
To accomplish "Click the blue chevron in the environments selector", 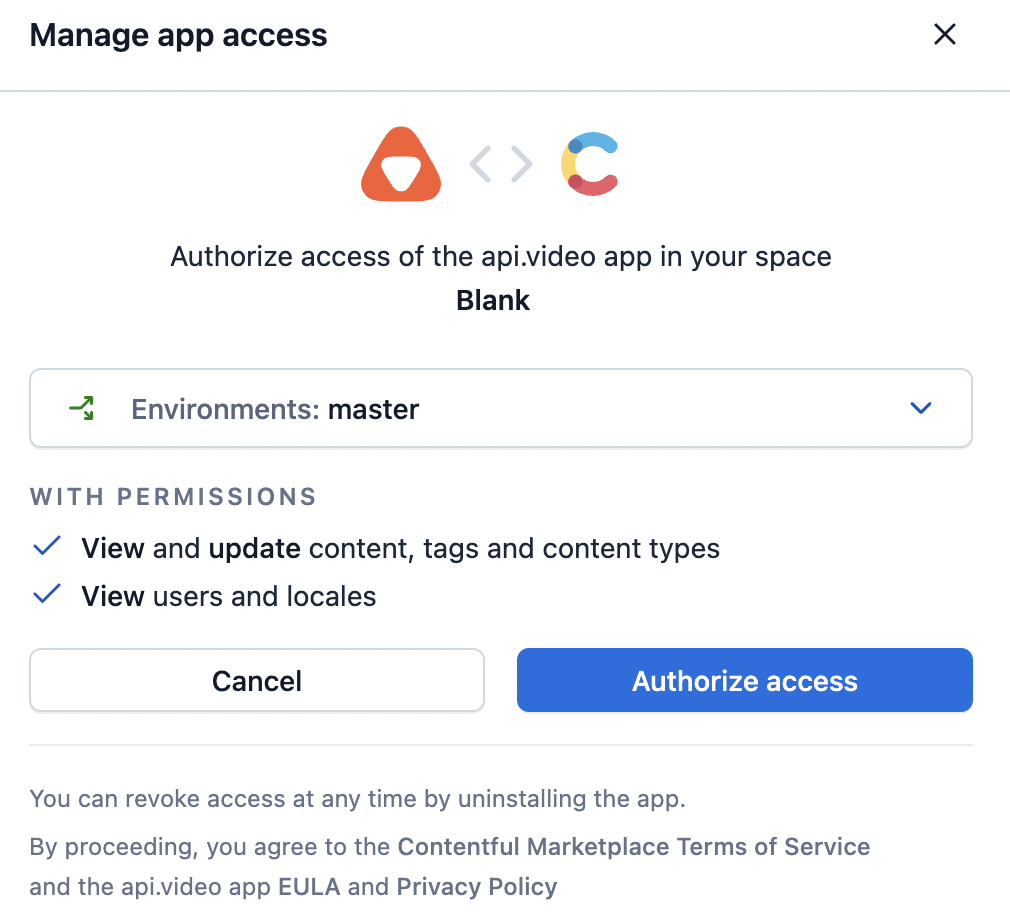I will click(x=921, y=408).
